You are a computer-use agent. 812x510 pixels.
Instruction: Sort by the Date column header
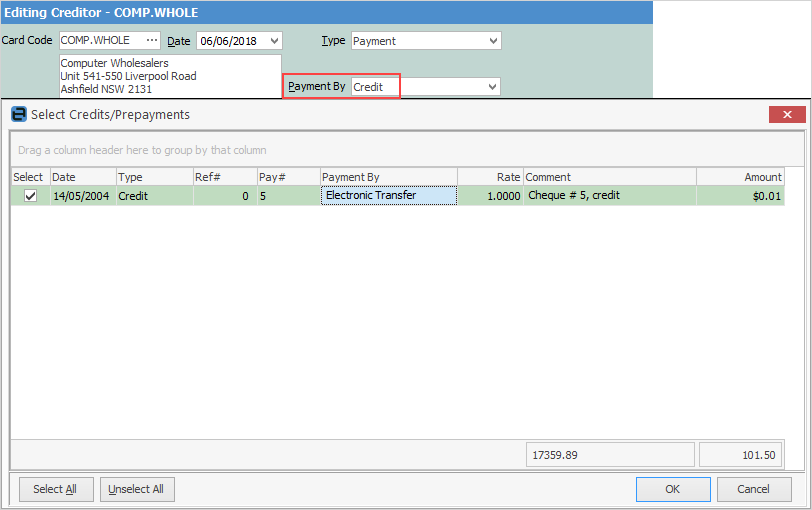pyautogui.click(x=83, y=177)
